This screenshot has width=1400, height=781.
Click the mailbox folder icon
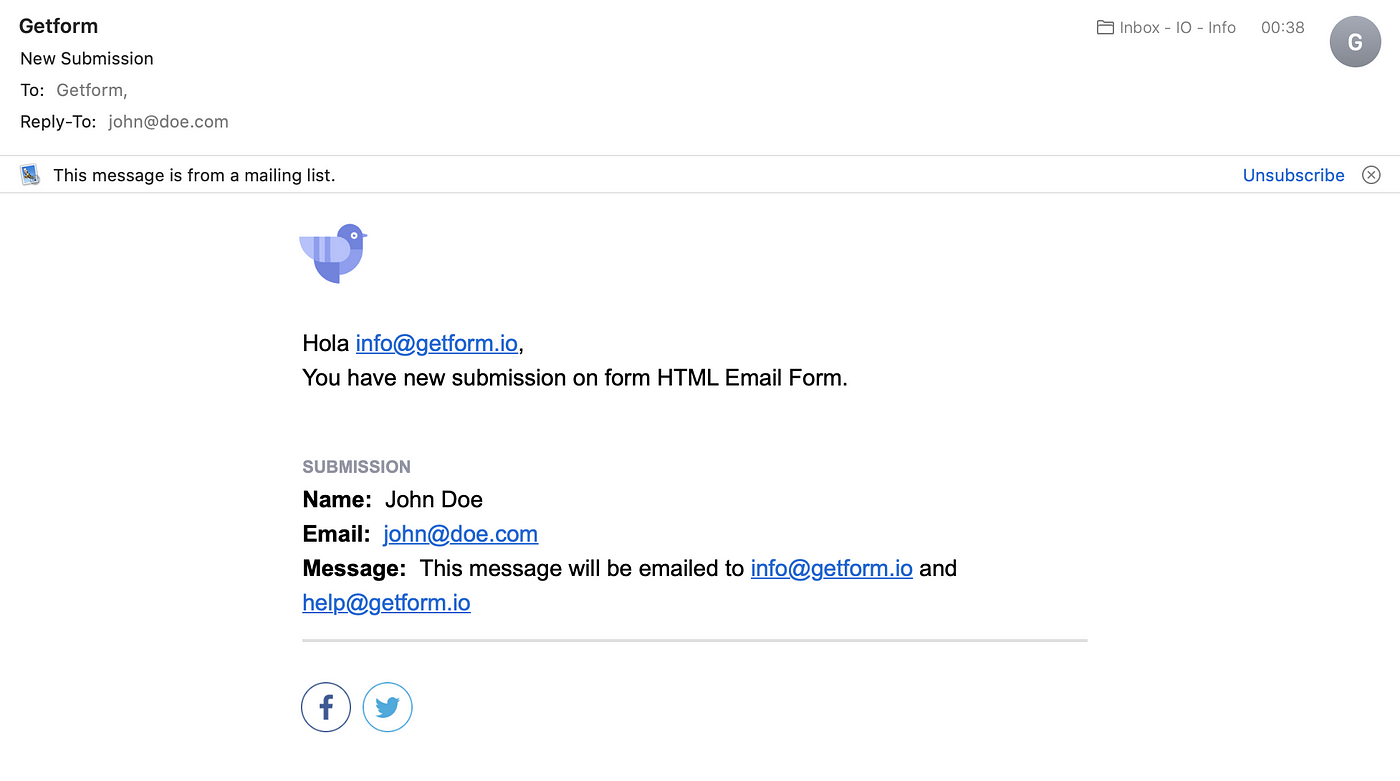pyautogui.click(x=1105, y=28)
